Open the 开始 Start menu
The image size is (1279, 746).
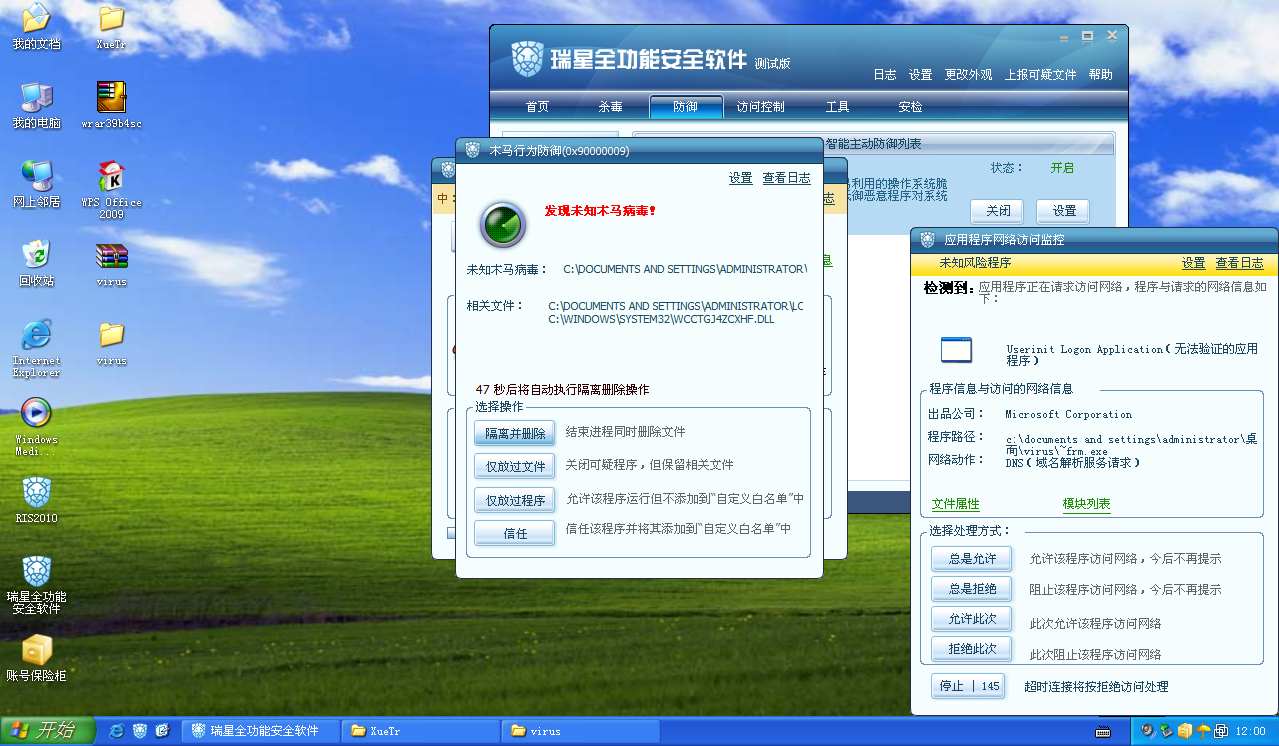tap(48, 731)
